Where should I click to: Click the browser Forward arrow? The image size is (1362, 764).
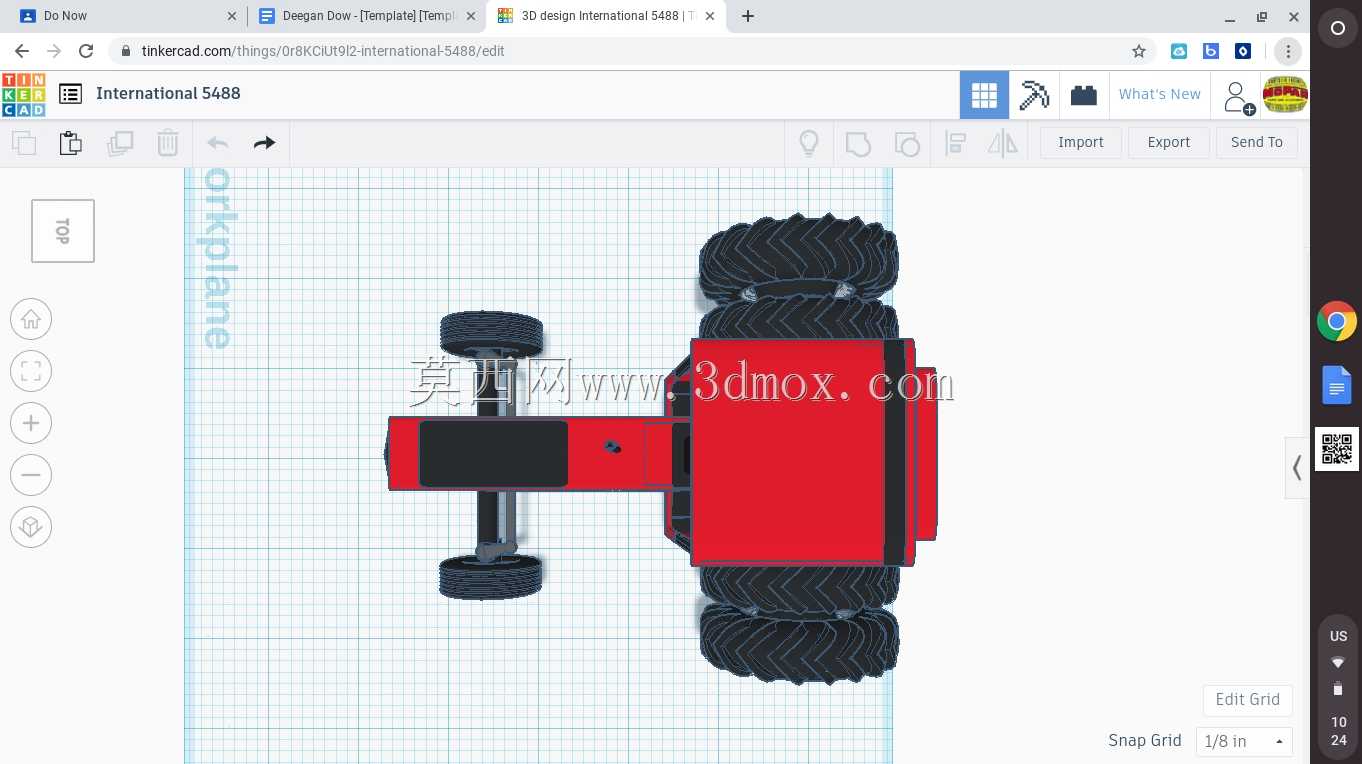pos(54,51)
